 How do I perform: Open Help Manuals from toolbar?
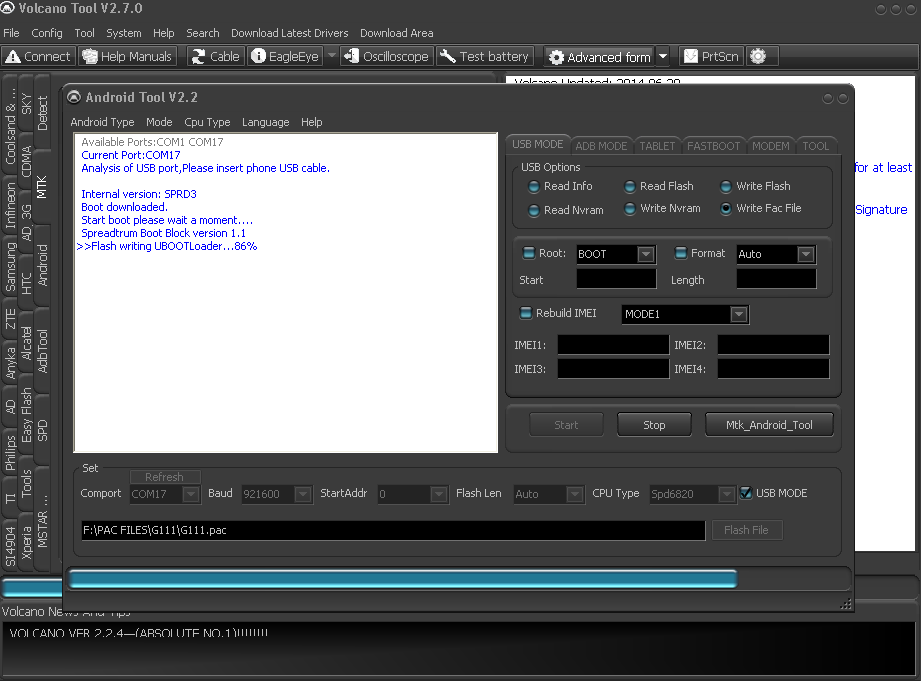click(x=128, y=57)
